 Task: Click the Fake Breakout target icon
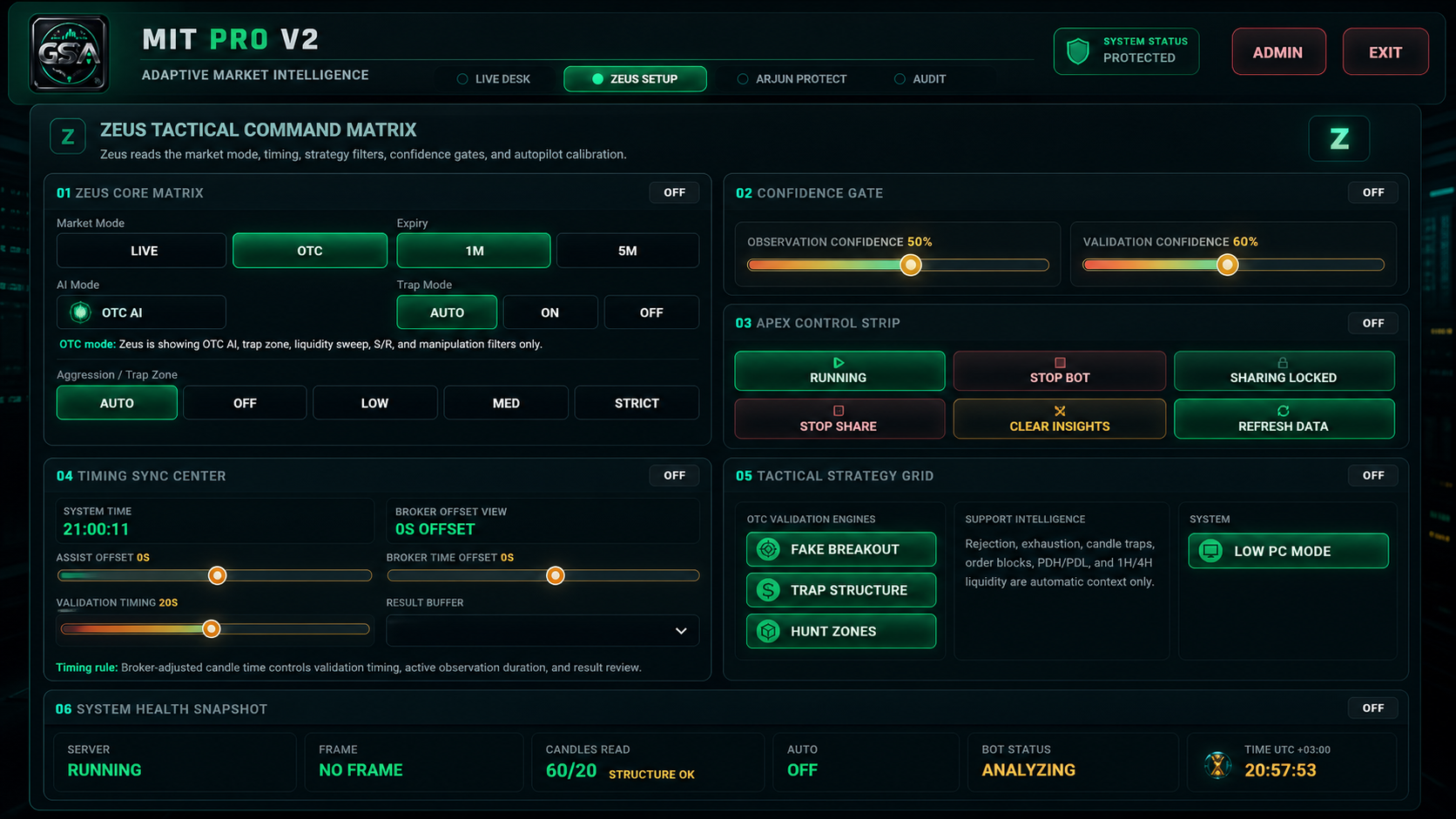tap(768, 549)
